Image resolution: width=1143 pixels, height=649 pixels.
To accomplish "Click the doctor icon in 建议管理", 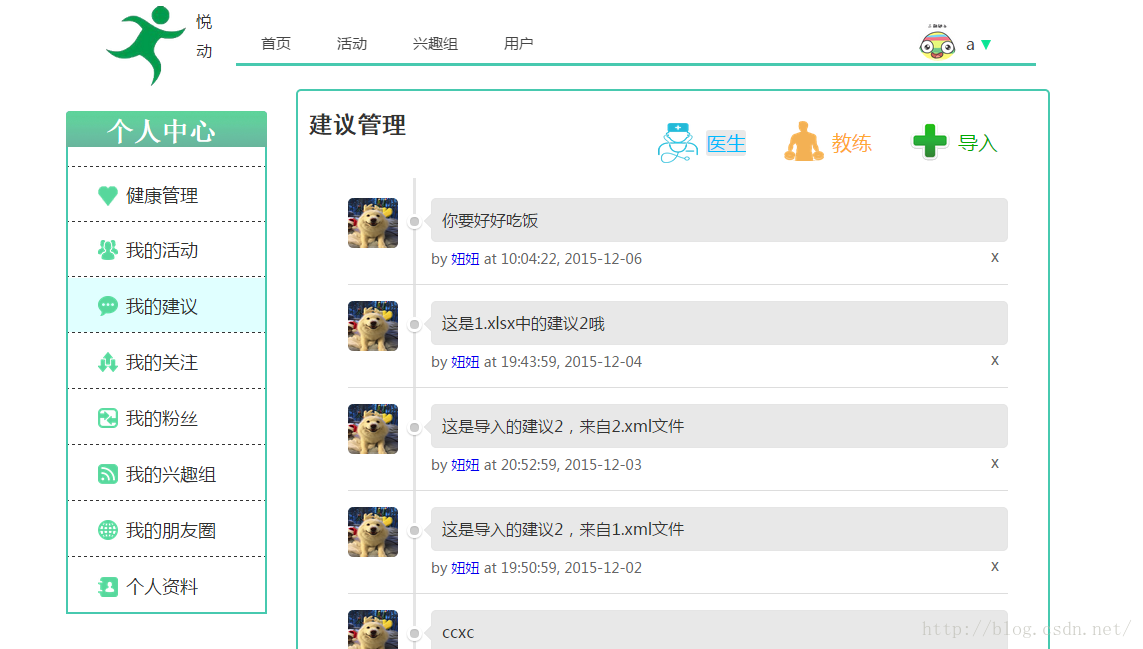I will (678, 142).
